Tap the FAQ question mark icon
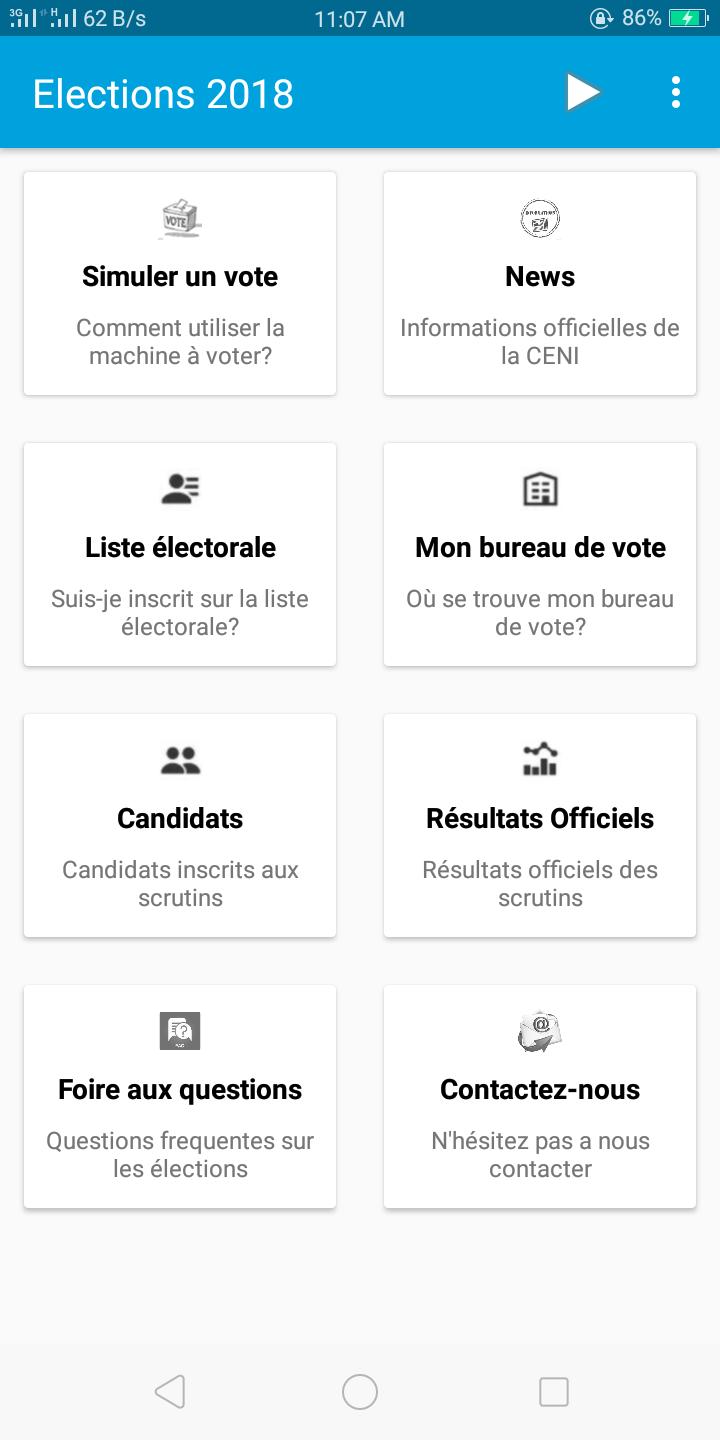 click(180, 1031)
